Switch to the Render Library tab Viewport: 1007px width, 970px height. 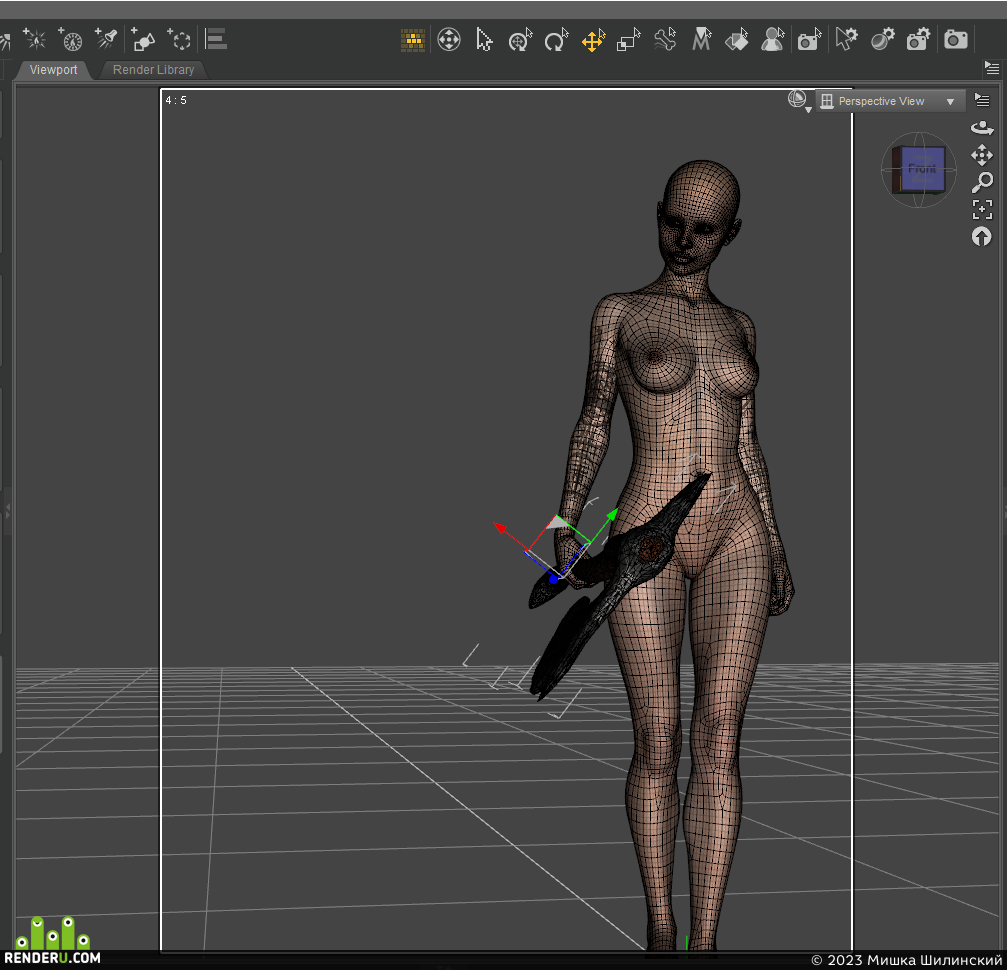(x=153, y=69)
